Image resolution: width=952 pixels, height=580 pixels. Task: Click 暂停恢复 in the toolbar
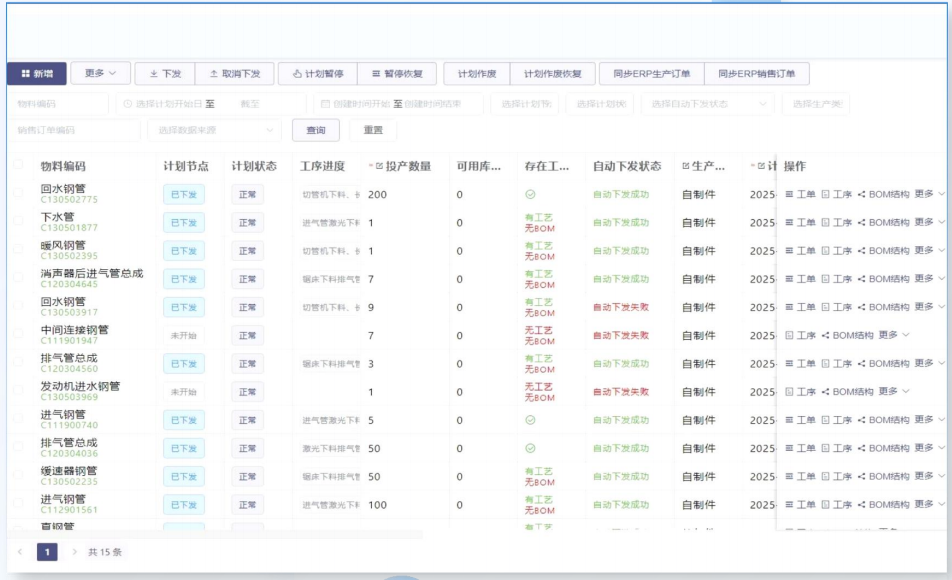pyautogui.click(x=397, y=74)
